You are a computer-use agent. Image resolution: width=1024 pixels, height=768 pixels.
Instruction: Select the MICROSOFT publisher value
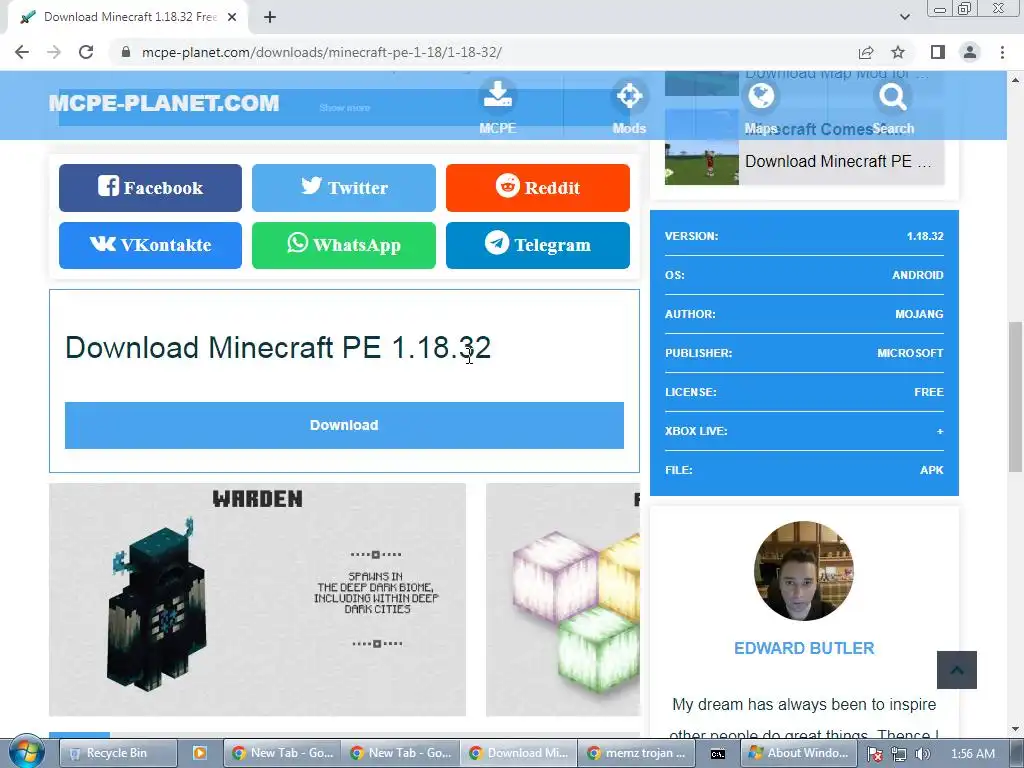coord(910,353)
